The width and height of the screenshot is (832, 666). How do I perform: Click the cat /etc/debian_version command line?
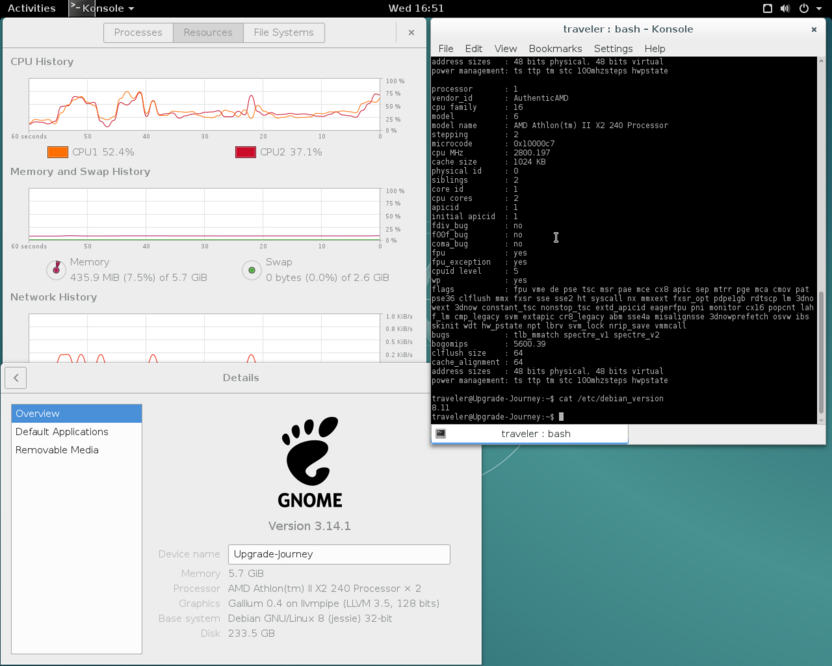pos(547,399)
